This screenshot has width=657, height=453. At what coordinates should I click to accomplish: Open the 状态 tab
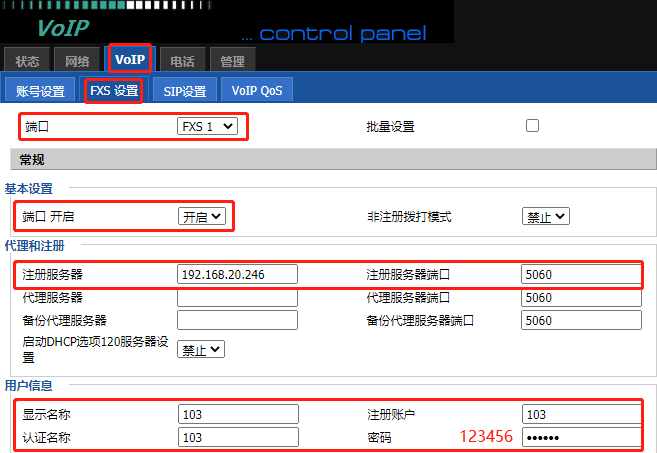point(27,60)
